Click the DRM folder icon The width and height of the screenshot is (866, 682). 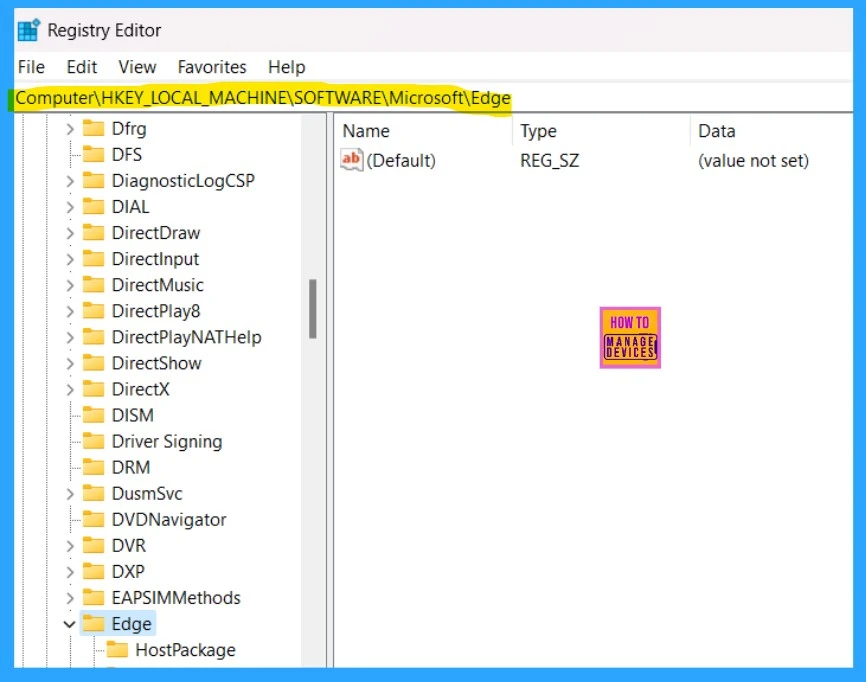pyautogui.click(x=93, y=467)
